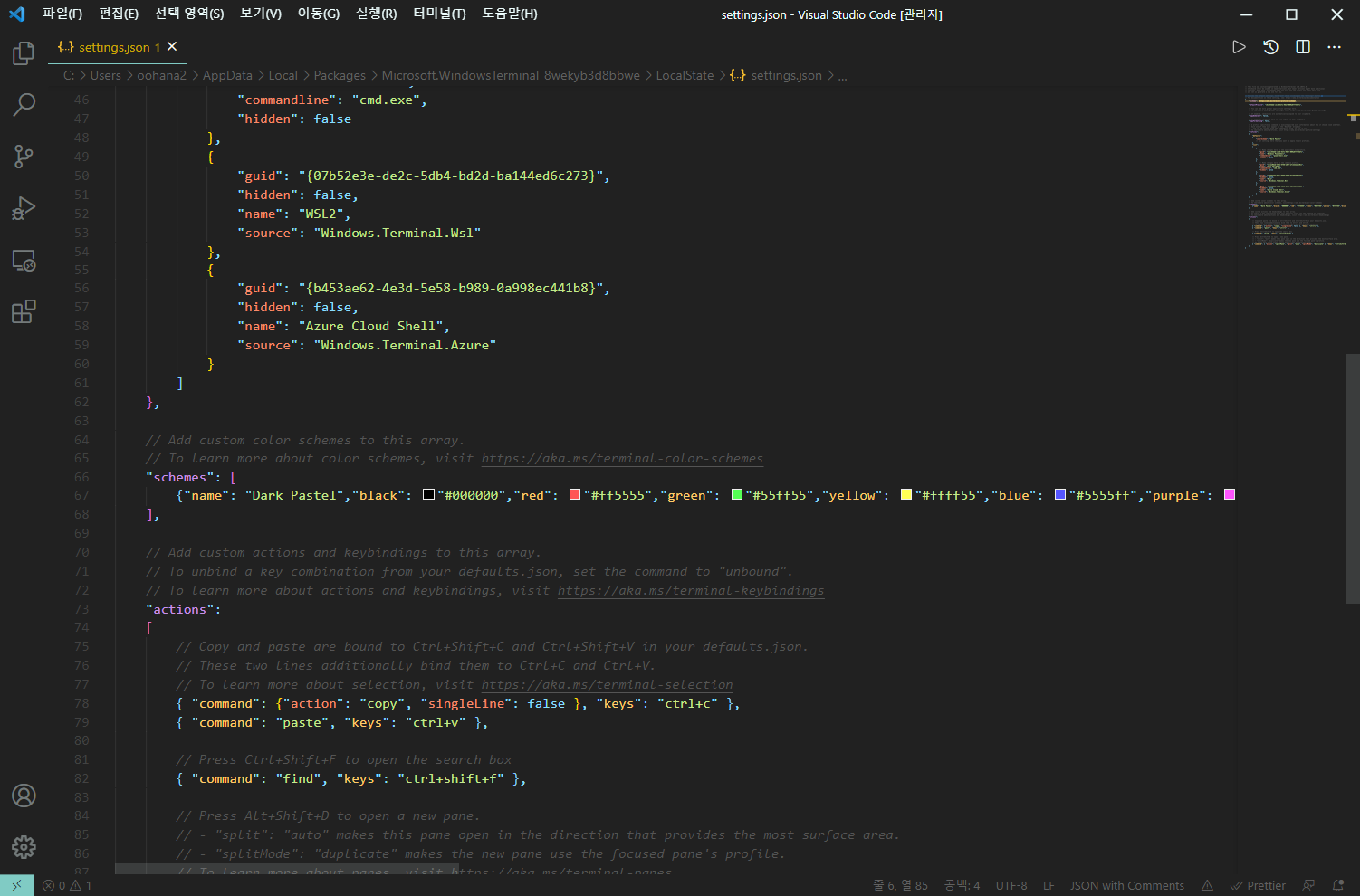Open the terminal-keybindings link
This screenshot has width=1360, height=896.
point(691,591)
